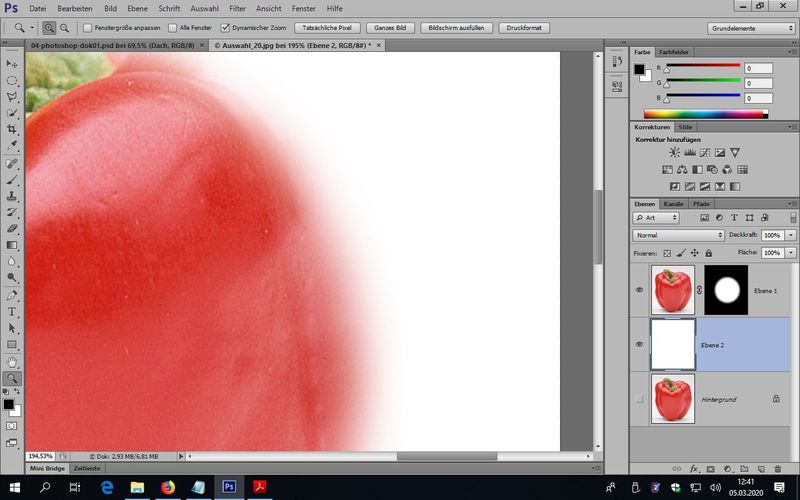This screenshot has height=500, width=800.
Task: Click the layer mask thumbnail on Ebene 1
Action: (x=726, y=290)
